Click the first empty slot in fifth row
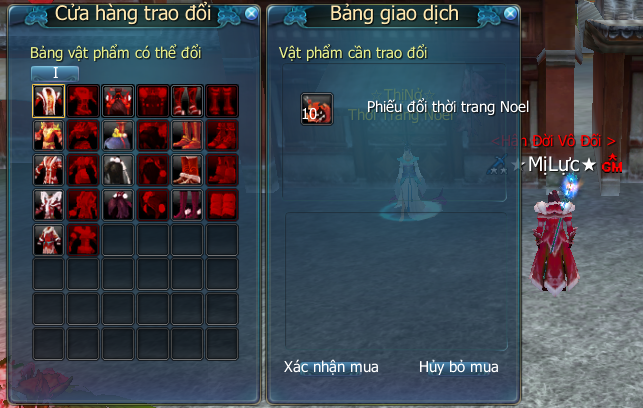 (x=118, y=239)
